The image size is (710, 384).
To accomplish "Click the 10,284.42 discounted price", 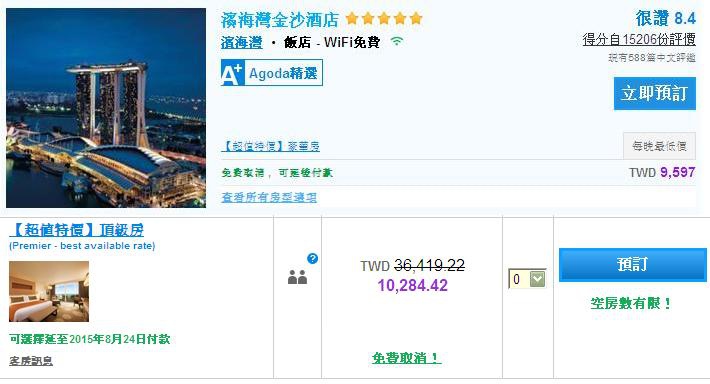I will [x=413, y=285].
